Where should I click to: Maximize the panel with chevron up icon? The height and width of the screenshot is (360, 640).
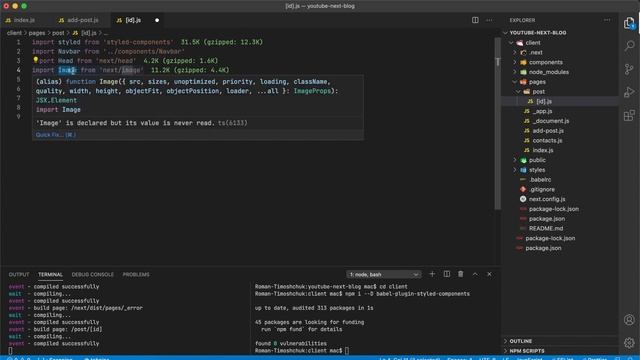point(475,274)
